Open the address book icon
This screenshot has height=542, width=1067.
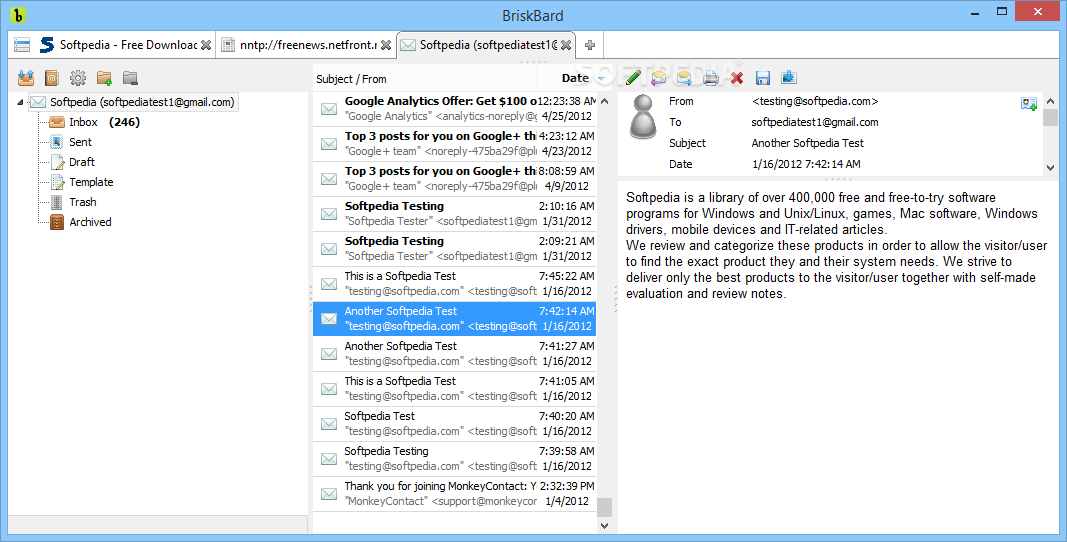coord(52,78)
